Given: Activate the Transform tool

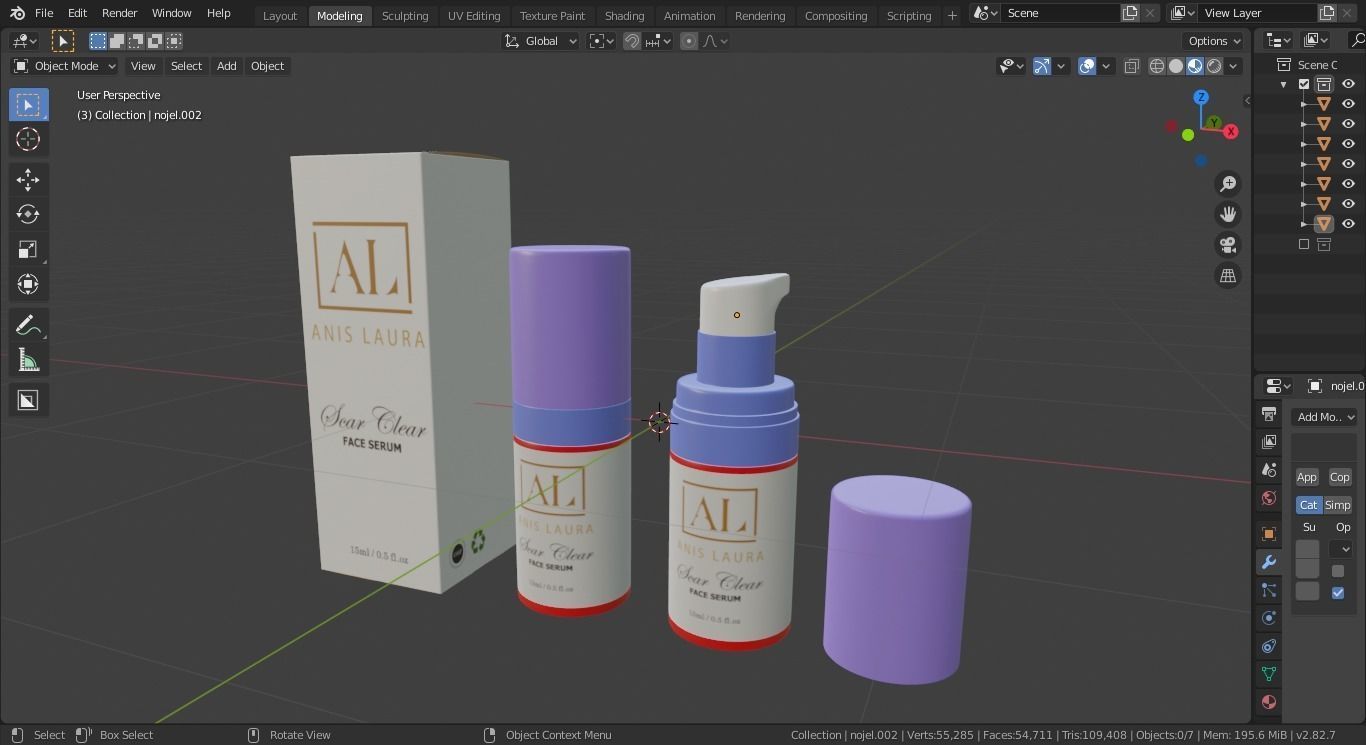Looking at the screenshot, I should (x=28, y=284).
